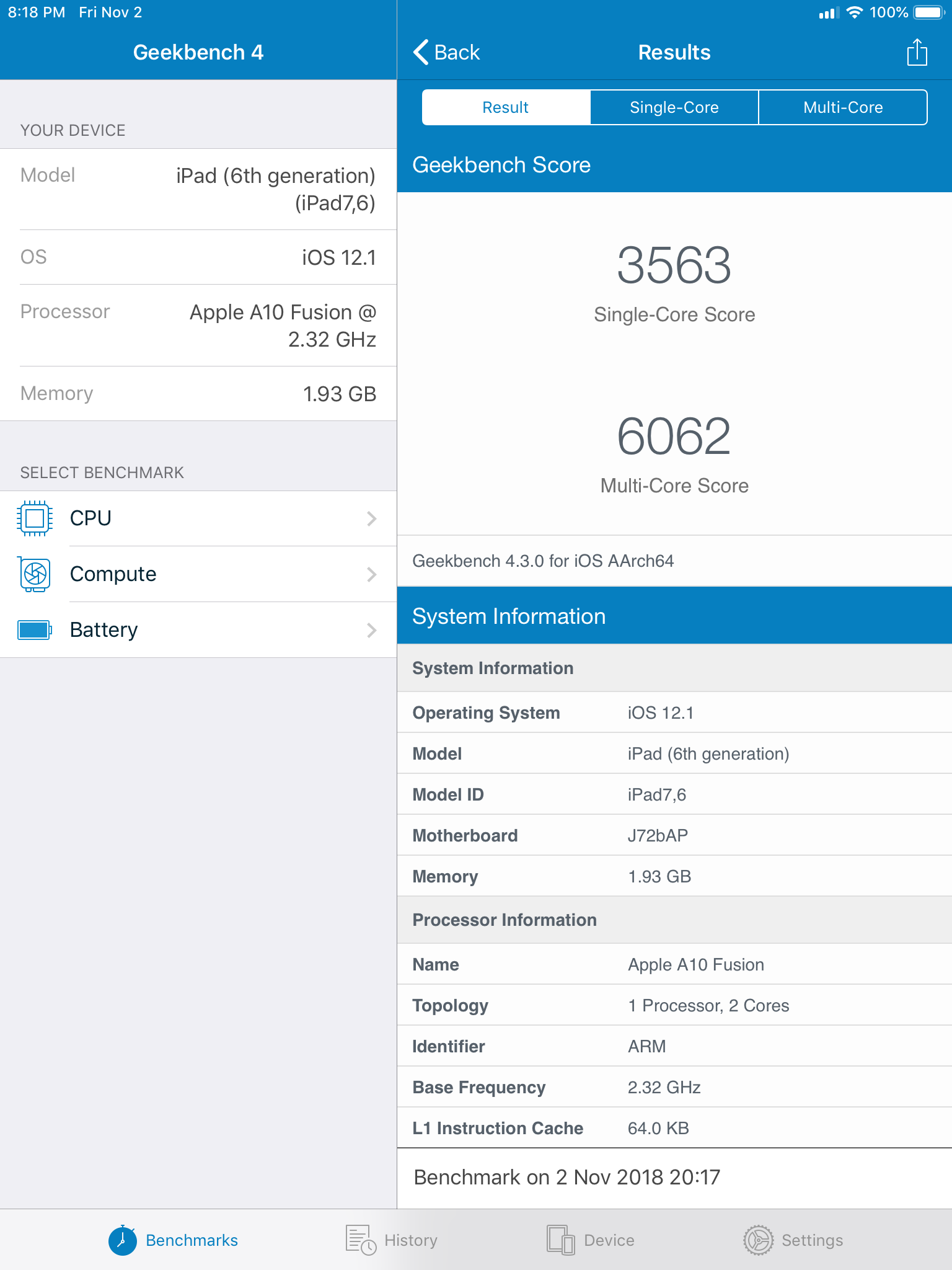Screen dimensions: 952x1270
Task: Open Battery benchmark via its chevron
Action: 372,630
